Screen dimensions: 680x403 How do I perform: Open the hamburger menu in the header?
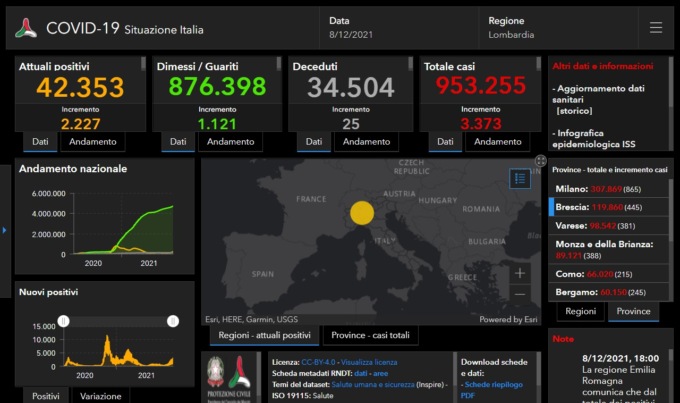(x=656, y=28)
